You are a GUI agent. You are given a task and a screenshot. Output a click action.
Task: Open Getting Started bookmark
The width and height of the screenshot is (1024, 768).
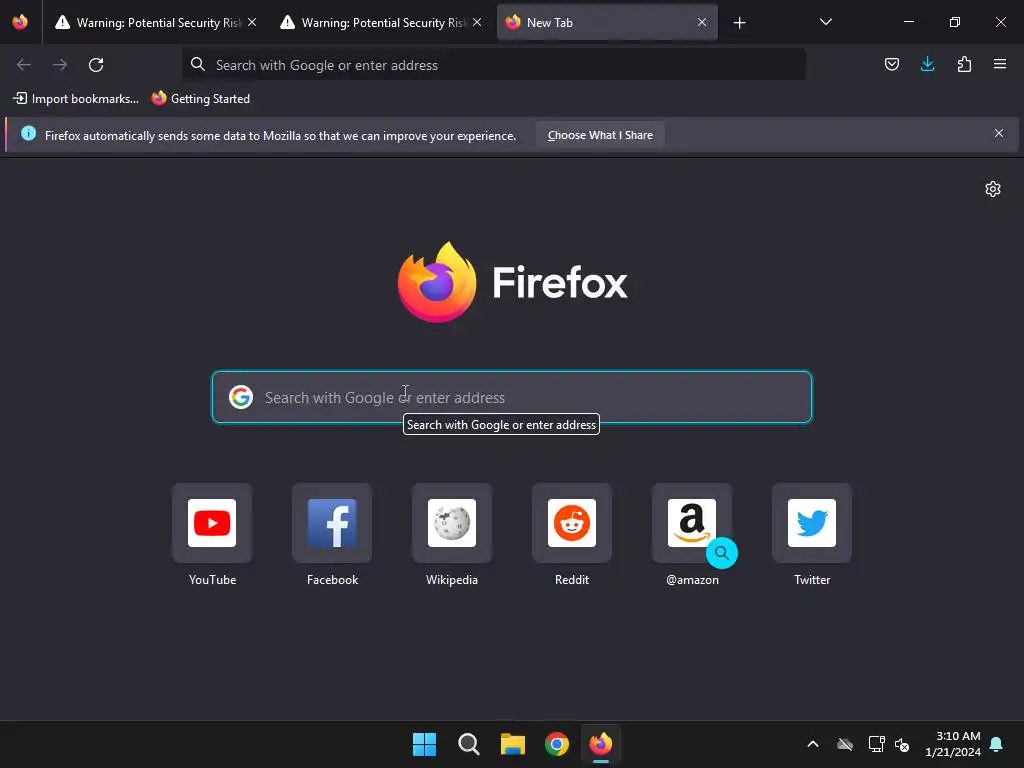pos(200,99)
